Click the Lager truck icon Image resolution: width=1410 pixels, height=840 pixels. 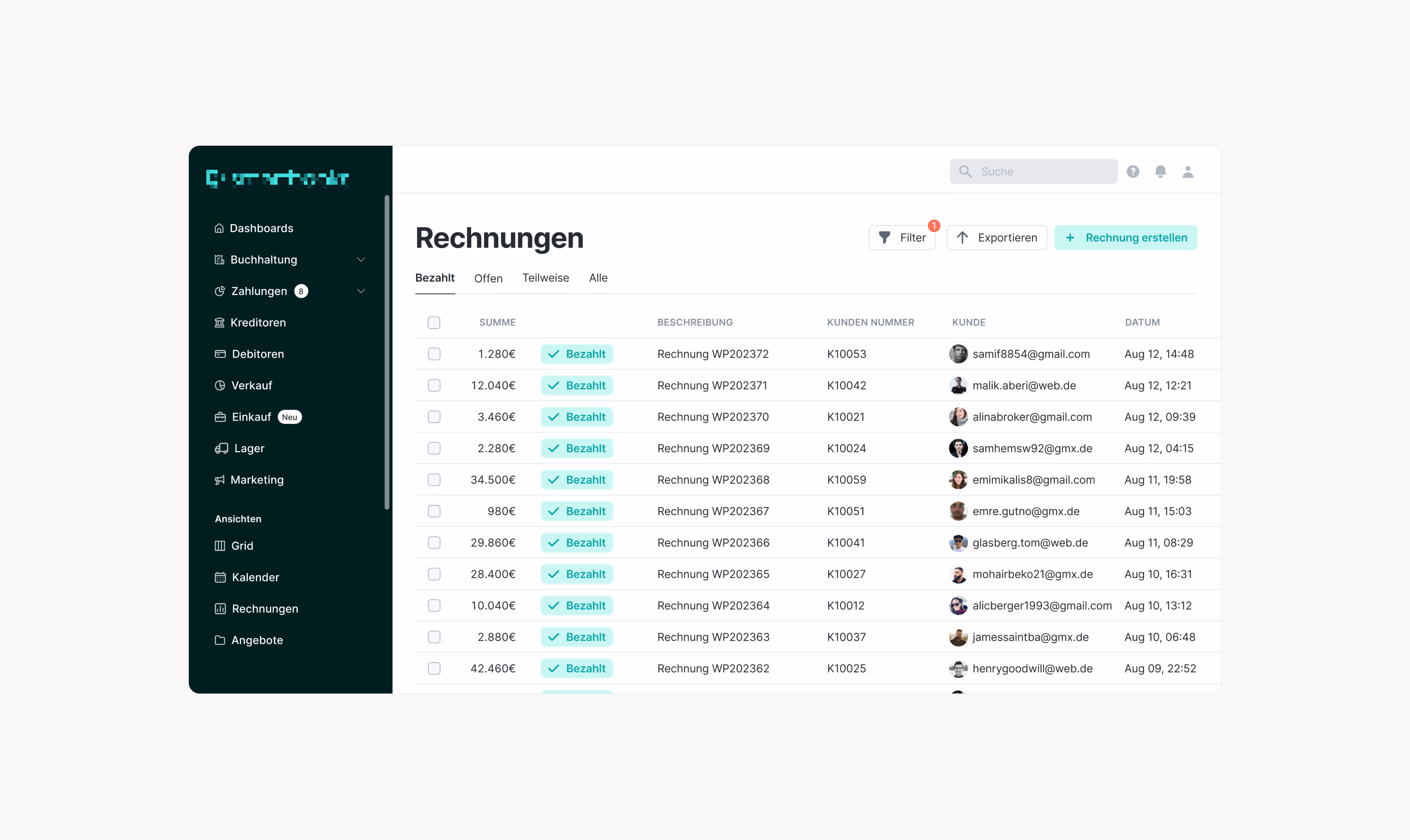[x=221, y=448]
